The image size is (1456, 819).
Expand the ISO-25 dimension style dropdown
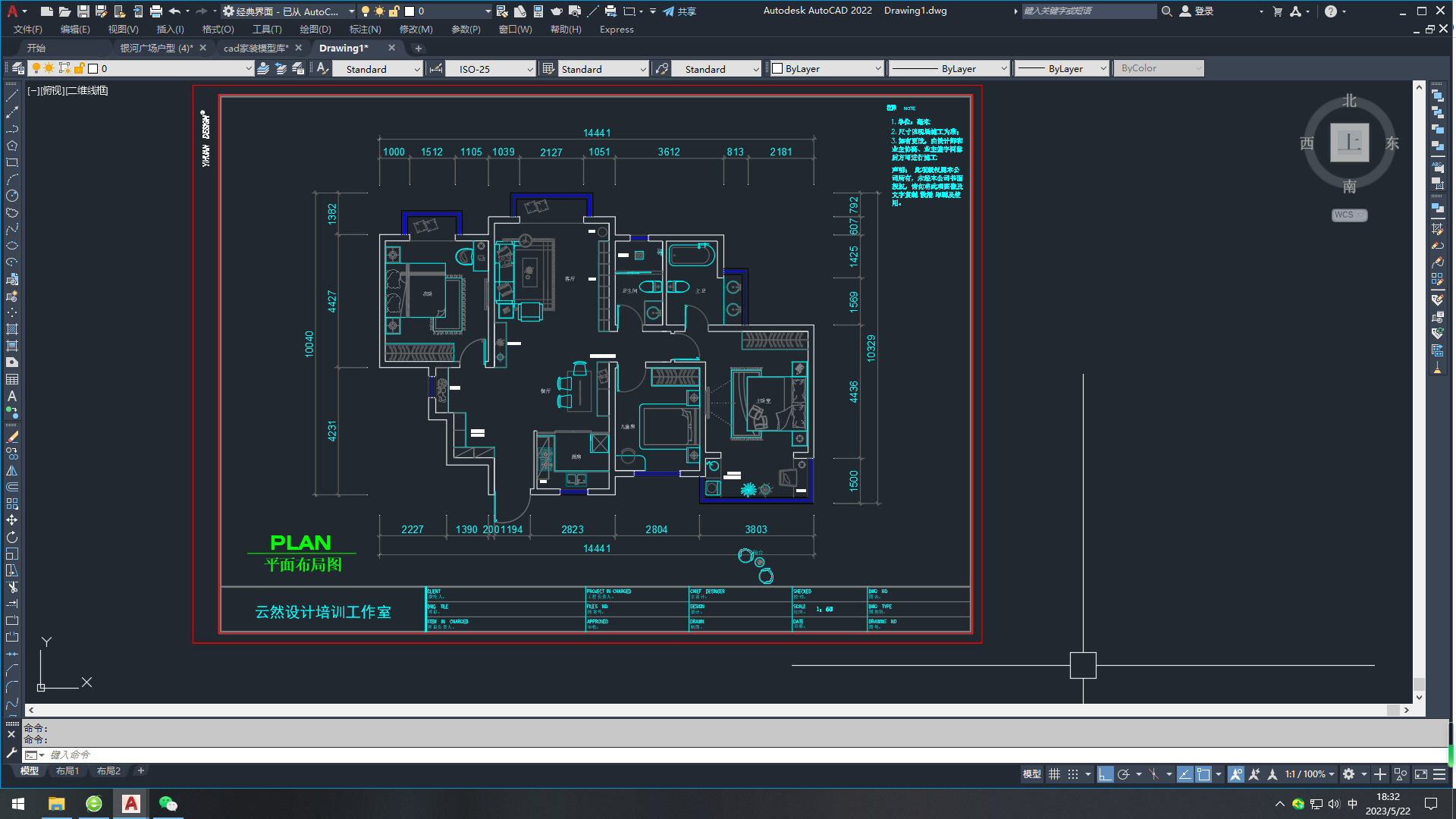530,69
